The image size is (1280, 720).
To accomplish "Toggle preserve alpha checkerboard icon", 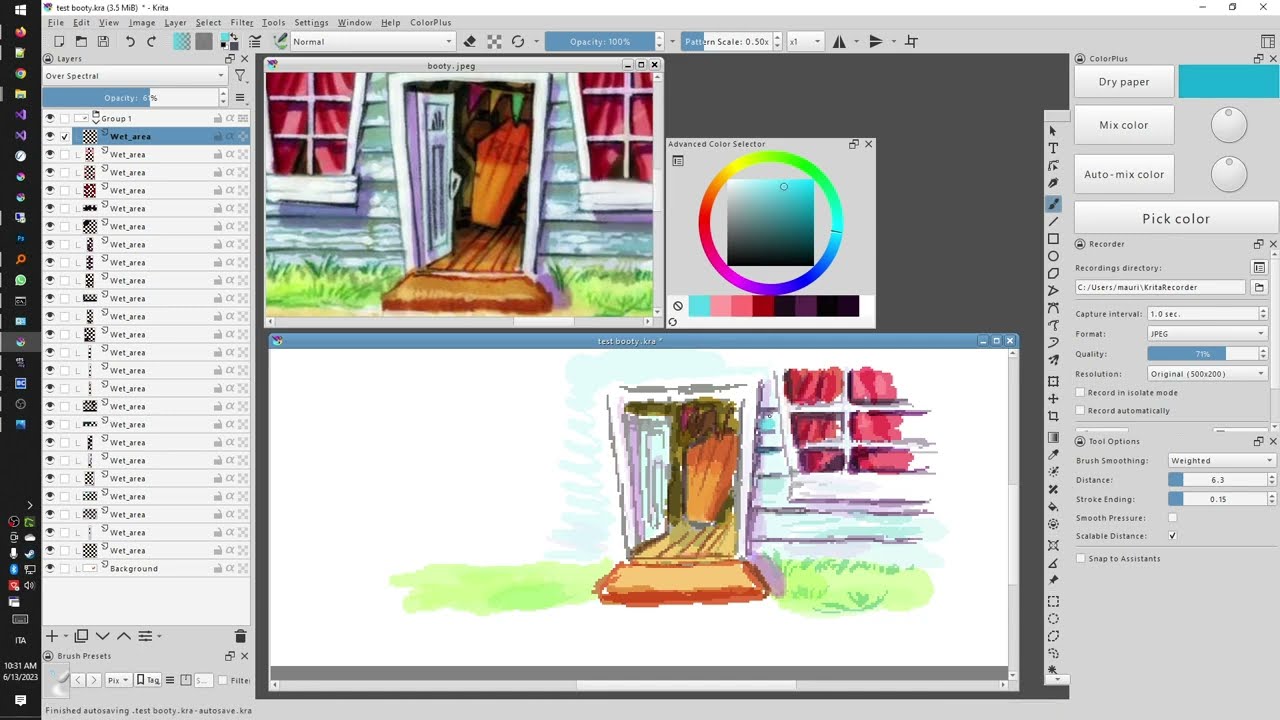I will tap(494, 41).
